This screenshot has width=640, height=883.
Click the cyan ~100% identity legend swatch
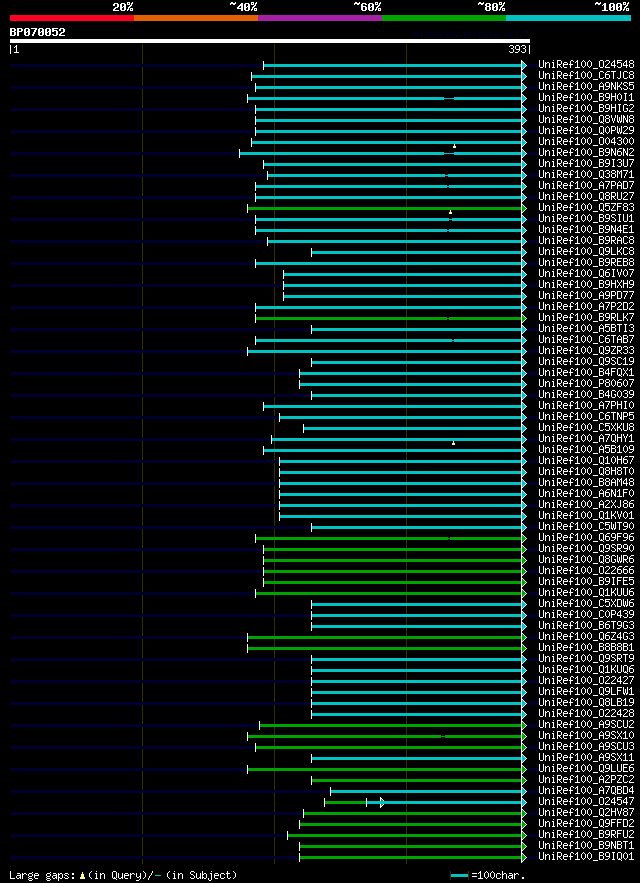pos(568,18)
